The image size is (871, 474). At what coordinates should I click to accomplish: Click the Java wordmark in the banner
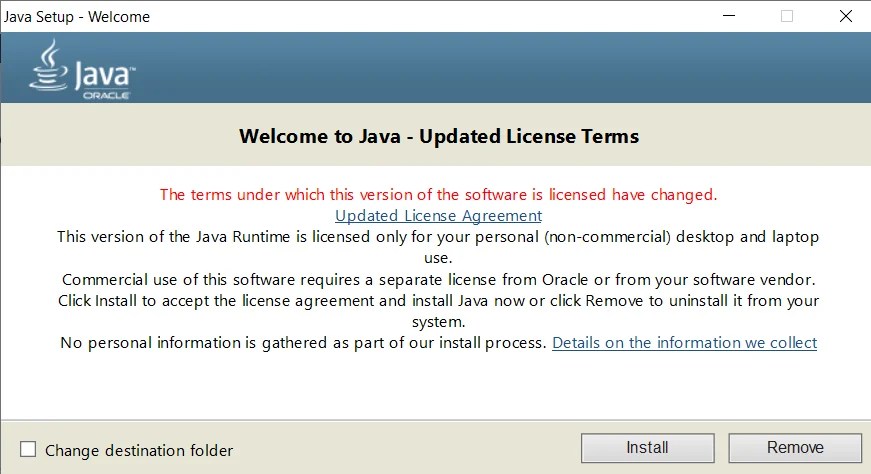click(x=100, y=73)
